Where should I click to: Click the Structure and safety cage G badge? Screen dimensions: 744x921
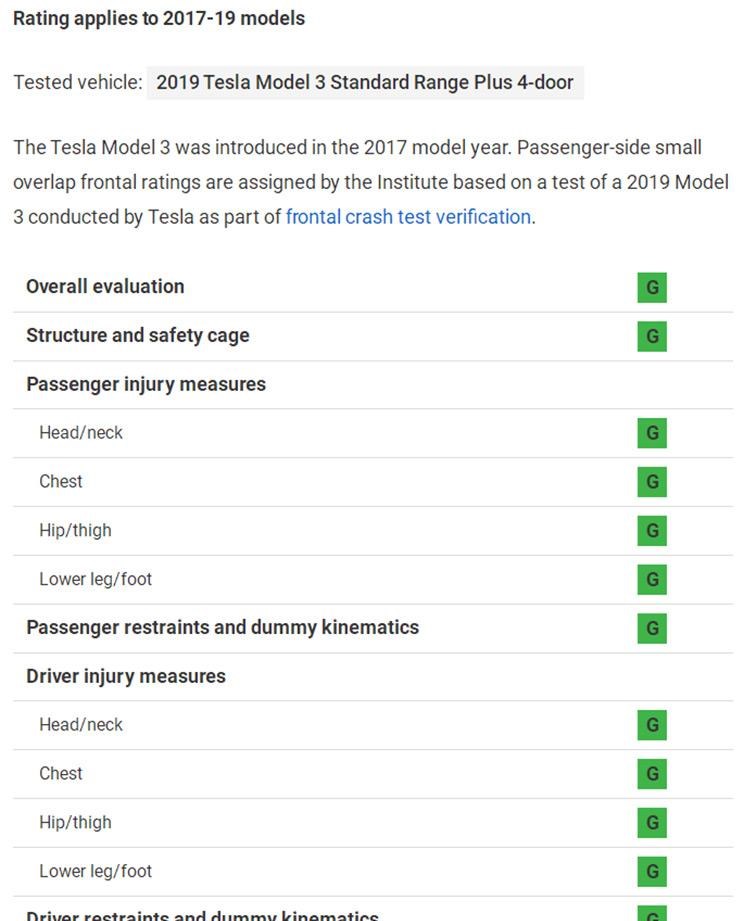coord(652,336)
